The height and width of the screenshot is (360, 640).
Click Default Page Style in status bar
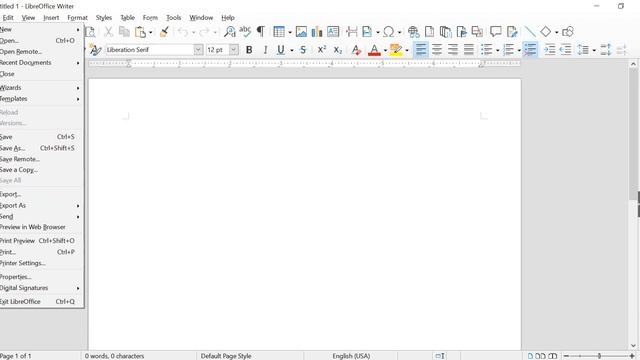tap(226, 356)
